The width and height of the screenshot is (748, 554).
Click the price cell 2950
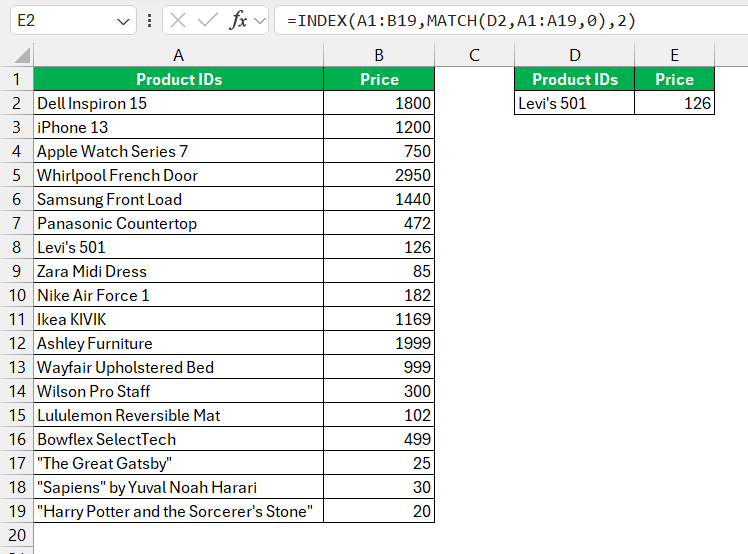[379, 175]
